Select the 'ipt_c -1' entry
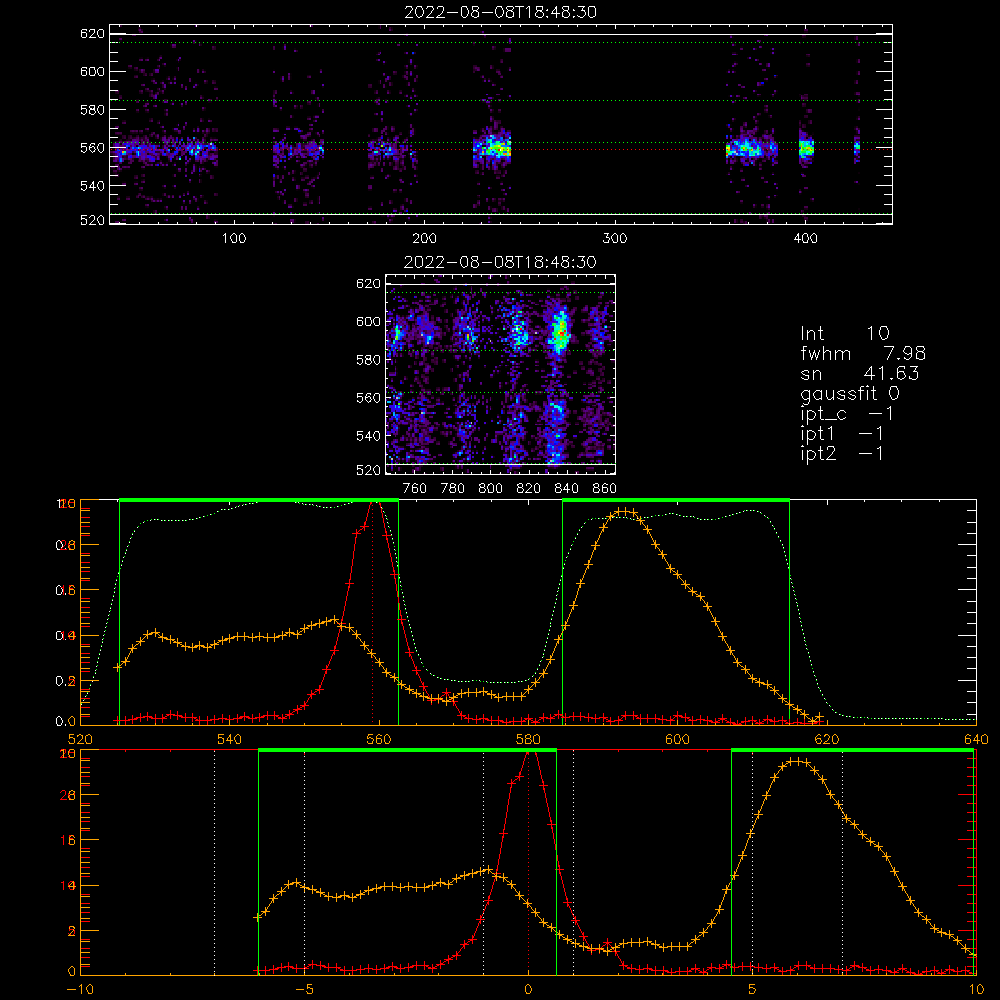 [x=847, y=414]
